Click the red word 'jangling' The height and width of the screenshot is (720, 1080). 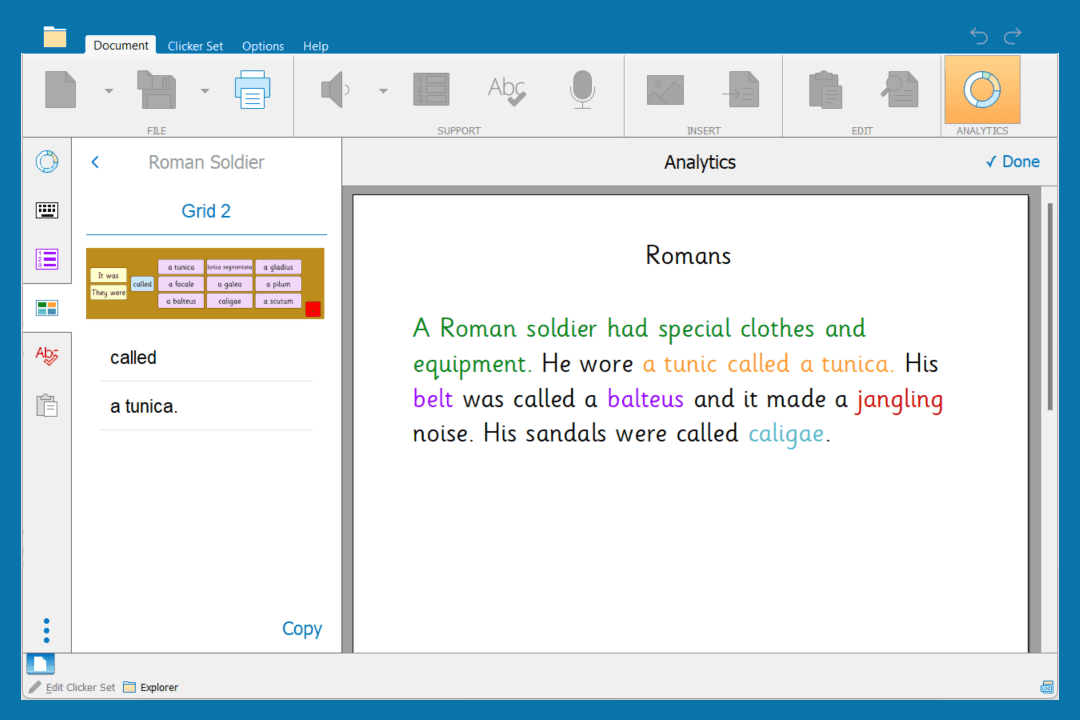click(x=900, y=400)
